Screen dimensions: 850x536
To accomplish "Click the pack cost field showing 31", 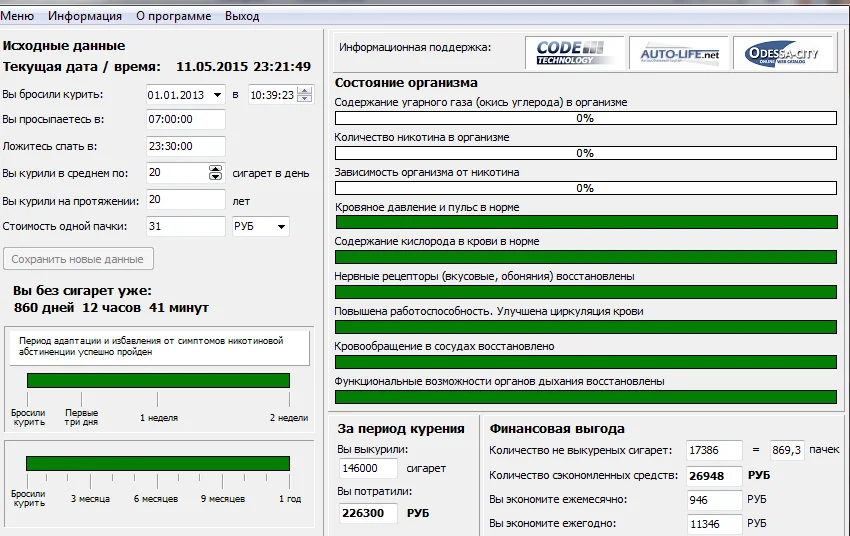I will click(184, 226).
